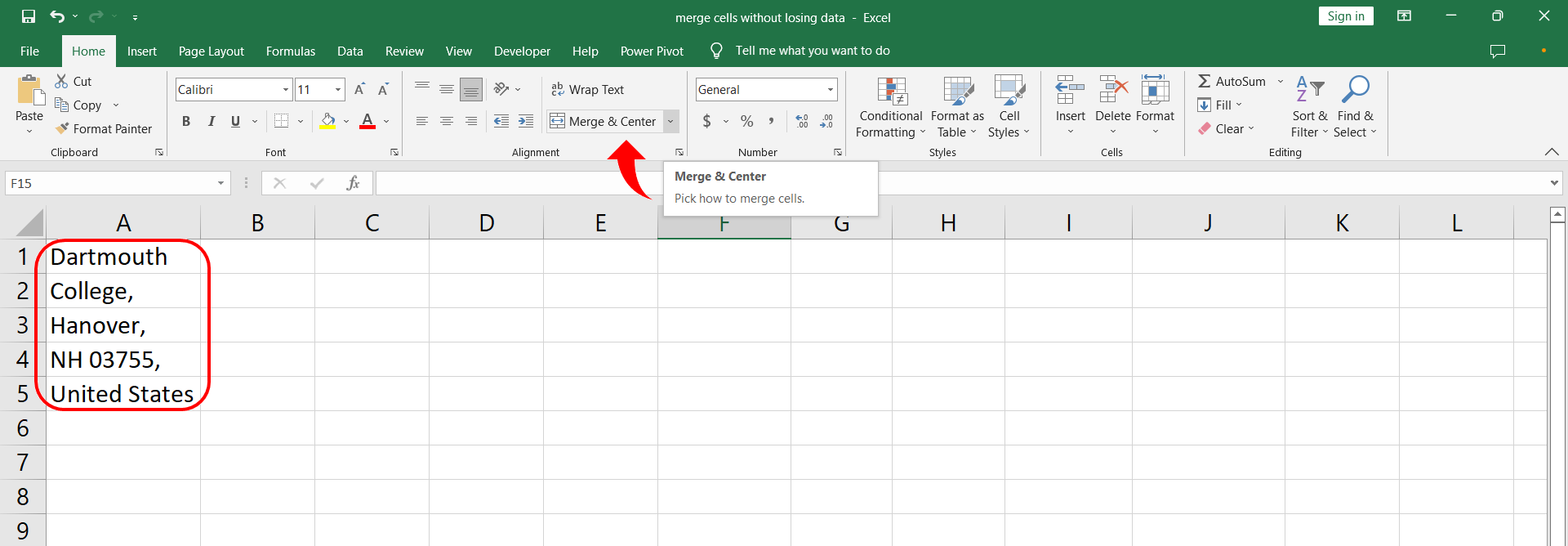Toggle Align Left horizontal alignment
This screenshot has height=546, width=1568.
(422, 121)
